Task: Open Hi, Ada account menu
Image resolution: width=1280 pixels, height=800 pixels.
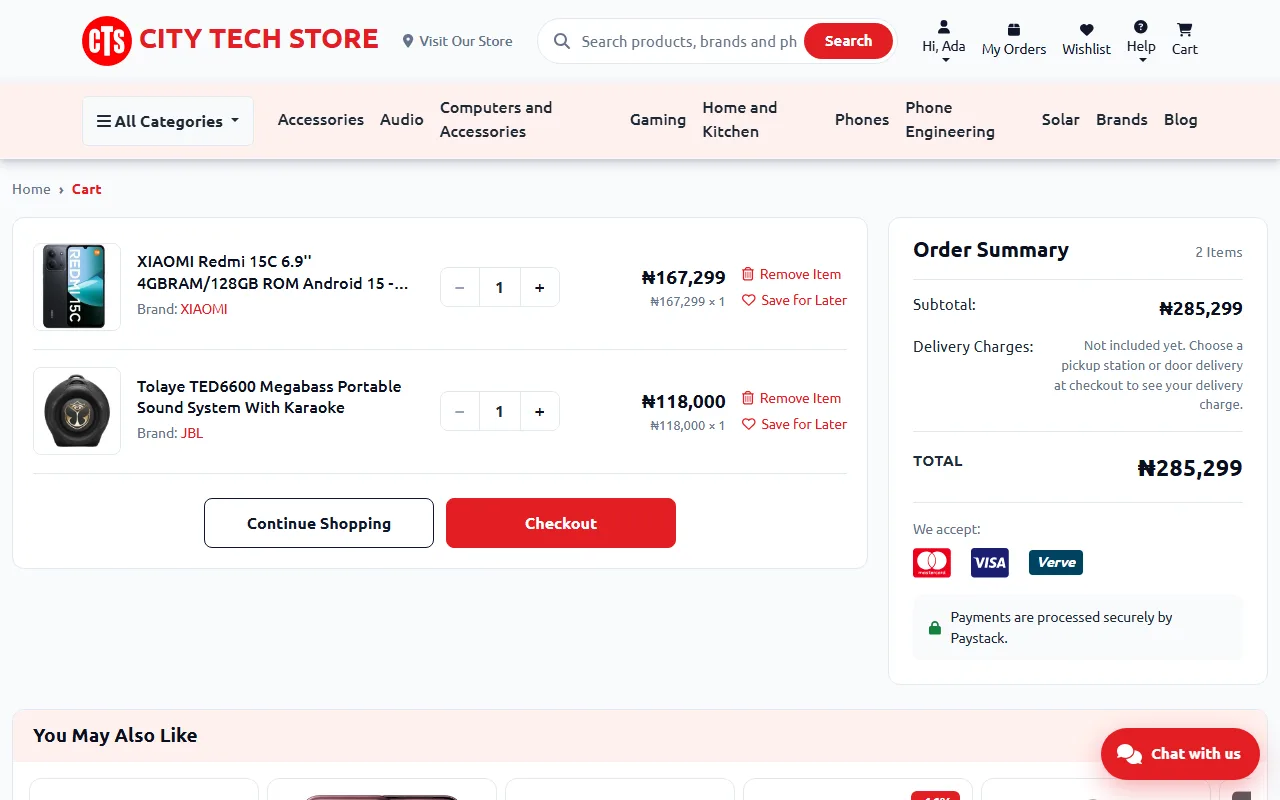Action: click(944, 41)
